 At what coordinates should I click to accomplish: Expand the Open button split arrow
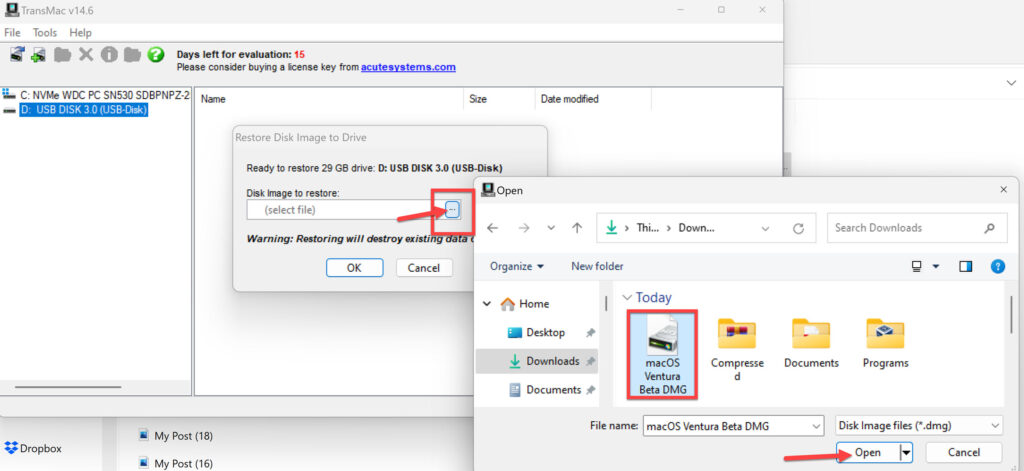click(x=906, y=452)
